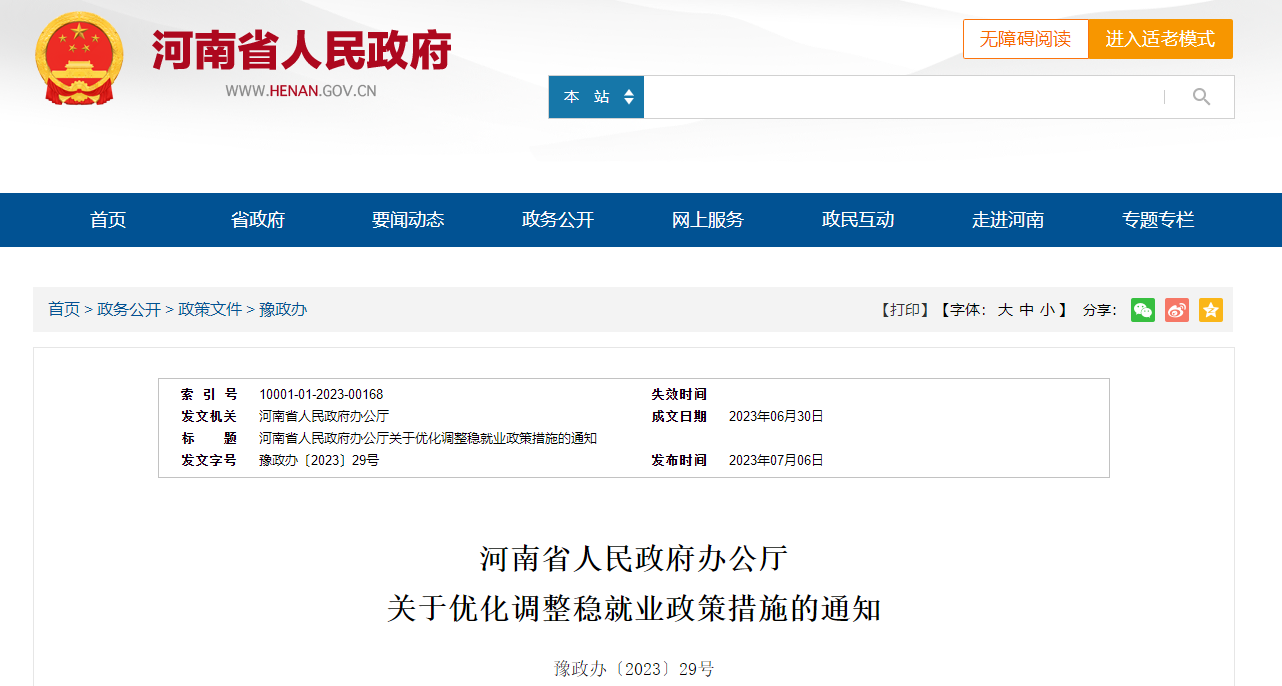Screen dimensions: 1282x686
Task: Click the search magnifier icon
Action: pyautogui.click(x=1200, y=97)
